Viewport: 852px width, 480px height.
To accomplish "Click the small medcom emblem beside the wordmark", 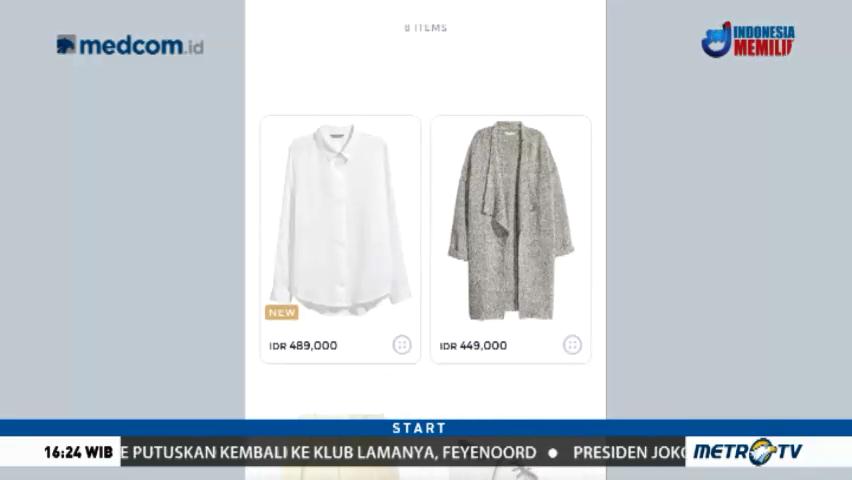I will [66, 45].
